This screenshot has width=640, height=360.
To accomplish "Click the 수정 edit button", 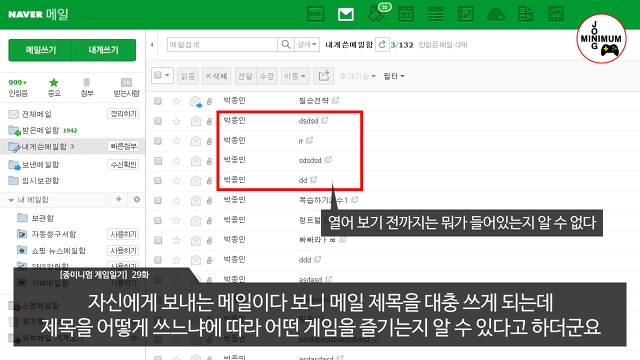I will tap(267, 76).
